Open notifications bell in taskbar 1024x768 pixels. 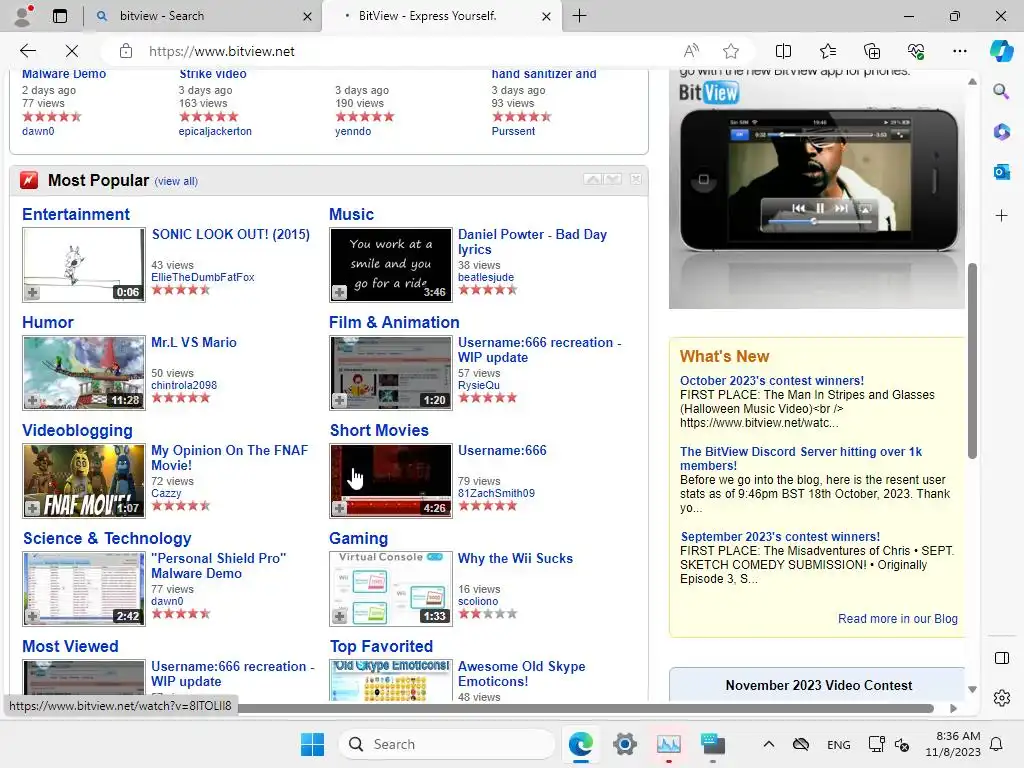click(x=997, y=744)
